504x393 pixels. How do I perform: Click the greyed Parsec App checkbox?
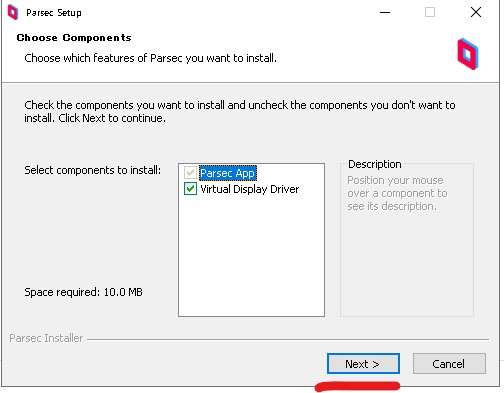tap(190, 173)
